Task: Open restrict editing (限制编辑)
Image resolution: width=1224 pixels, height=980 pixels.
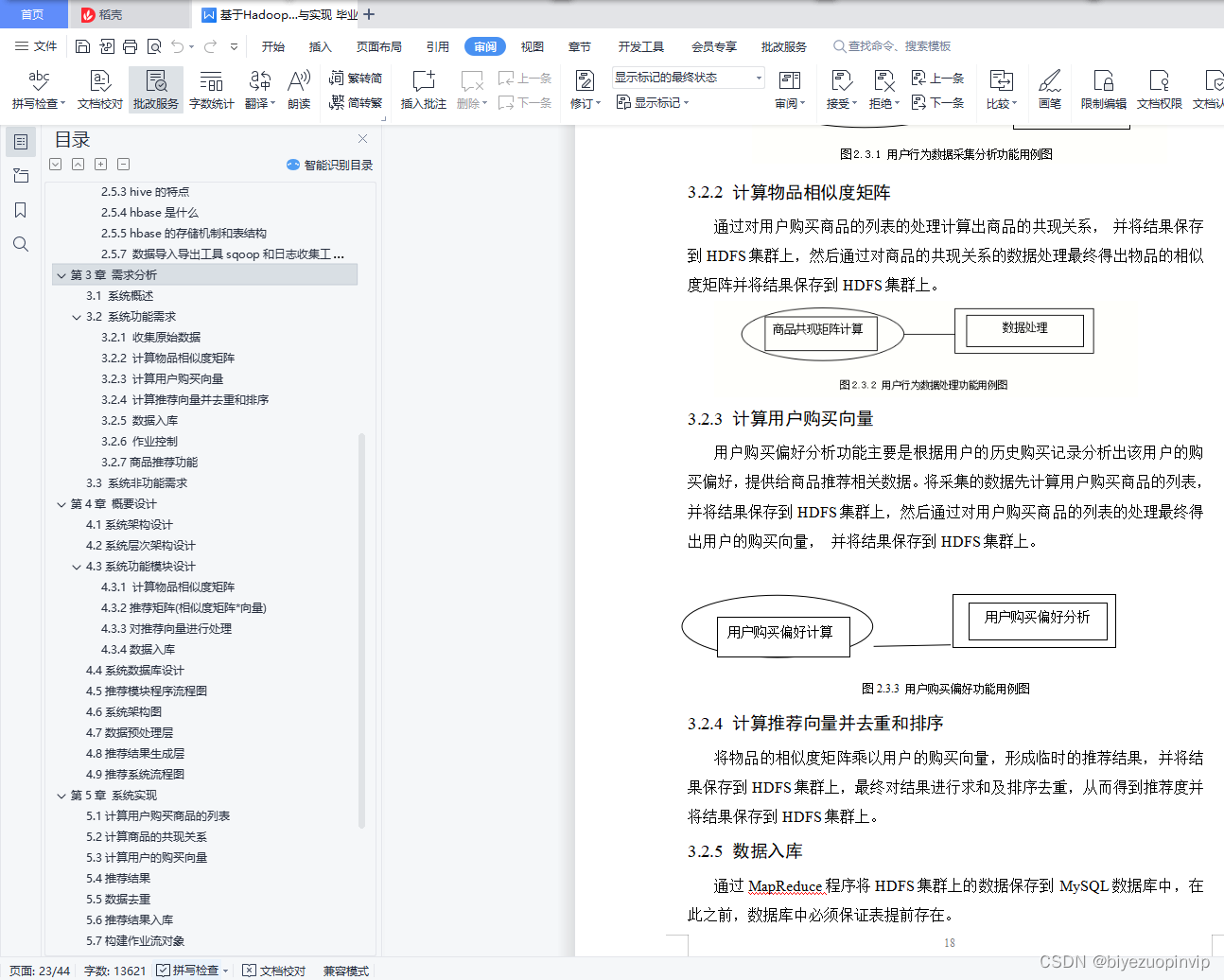Action: [x=1104, y=89]
